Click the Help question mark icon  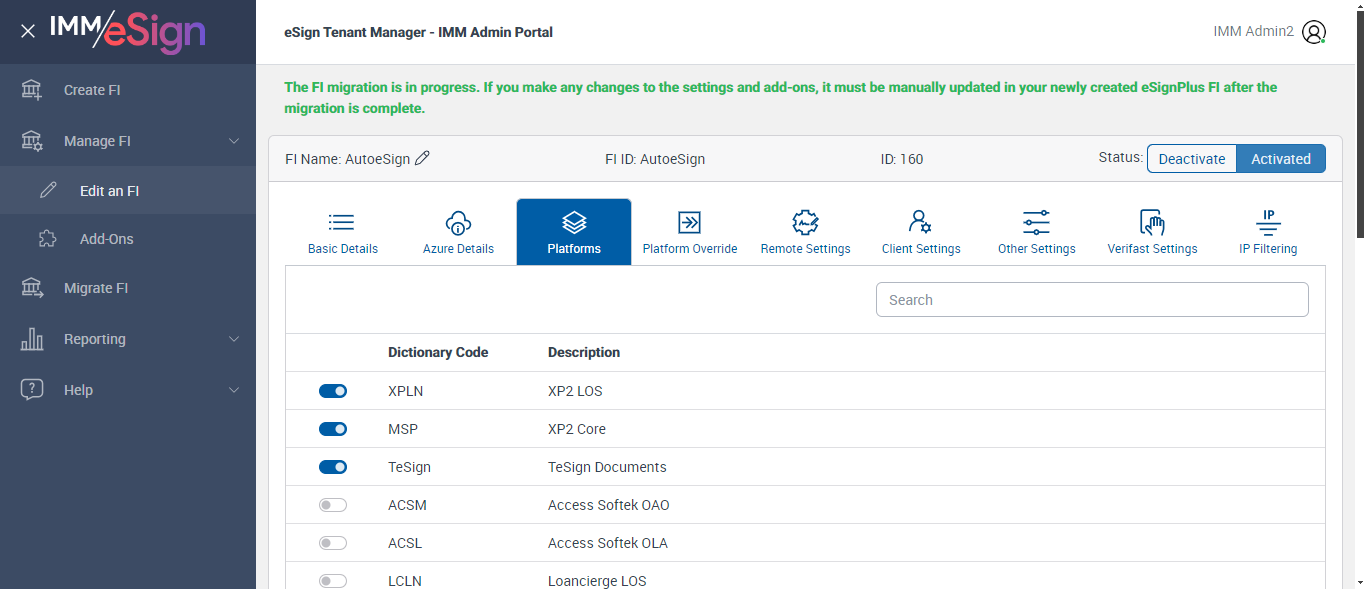click(32, 390)
